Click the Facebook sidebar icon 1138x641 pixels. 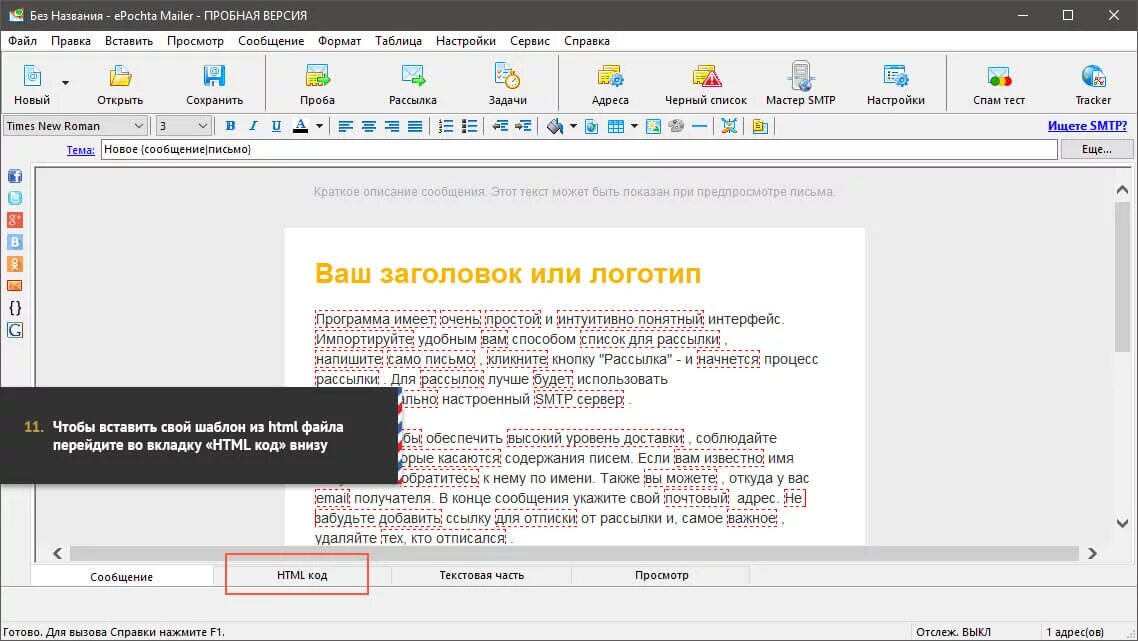pos(15,176)
